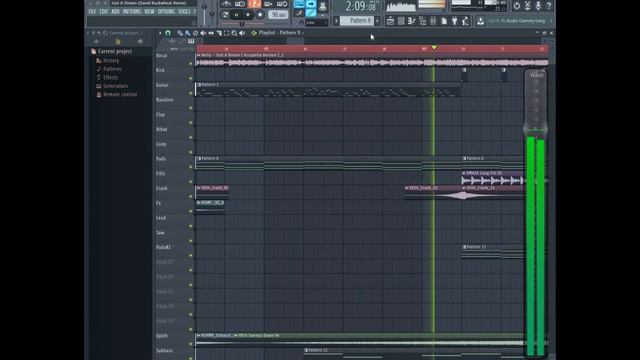Image resolution: width=640 pixels, height=360 pixels.
Task: Mute the Bassline track
Action: point(191,108)
